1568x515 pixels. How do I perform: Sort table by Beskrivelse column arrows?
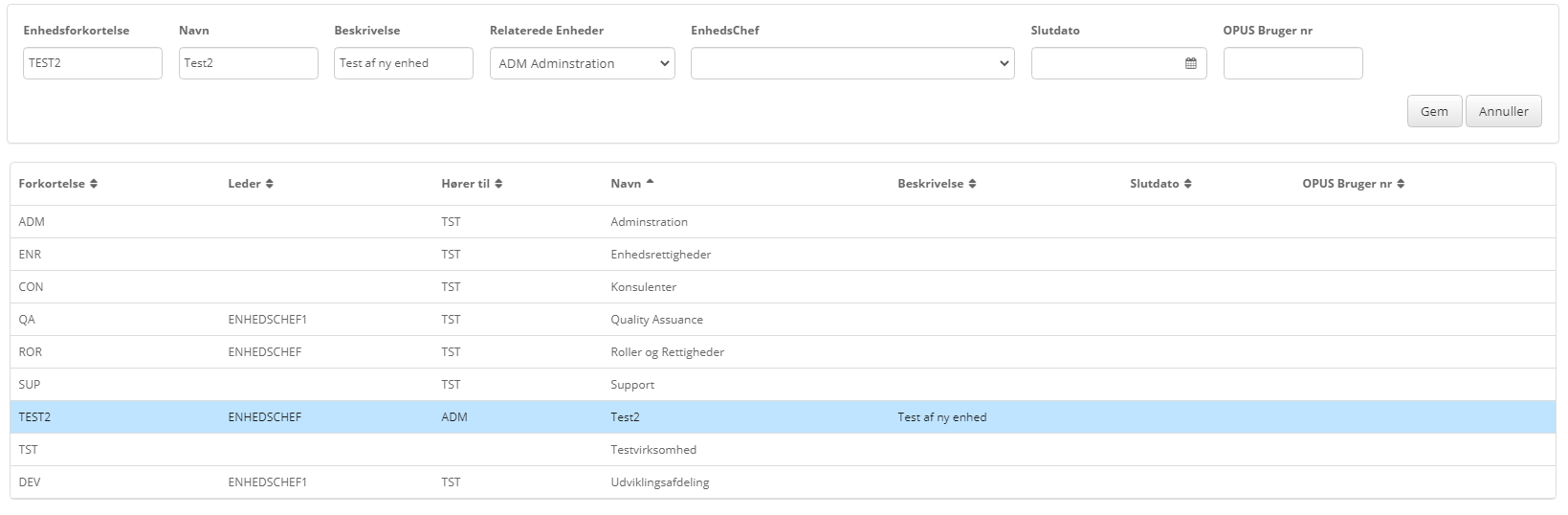(x=972, y=184)
